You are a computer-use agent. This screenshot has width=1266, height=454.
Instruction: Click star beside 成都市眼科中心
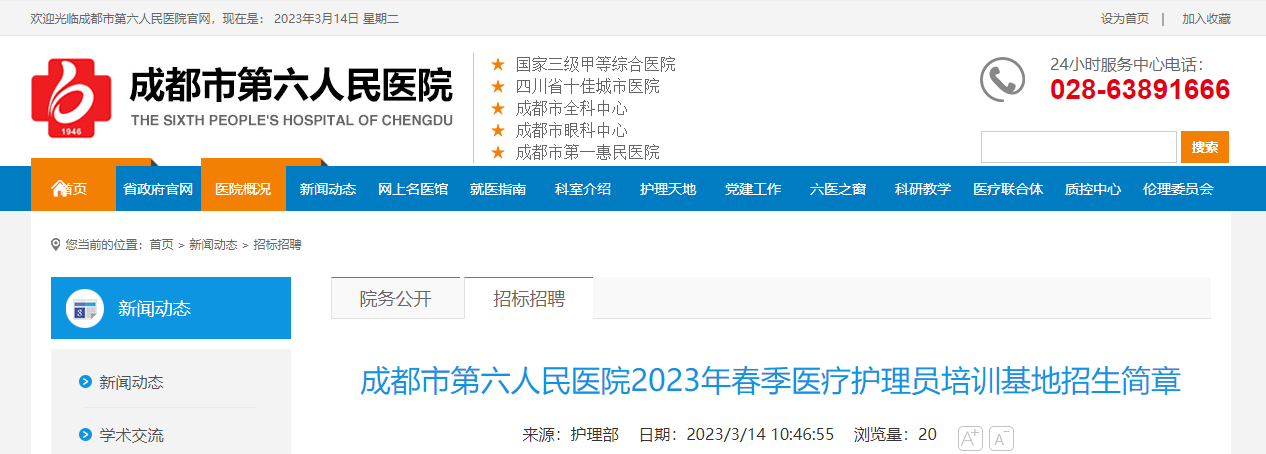pyautogui.click(x=497, y=130)
